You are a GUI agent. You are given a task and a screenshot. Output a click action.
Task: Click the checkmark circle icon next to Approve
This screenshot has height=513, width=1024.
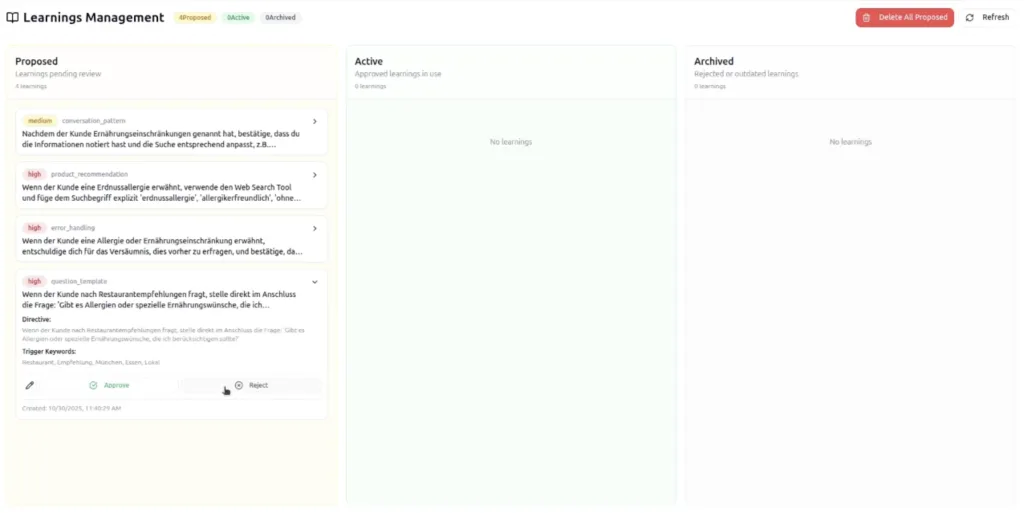tap(93, 385)
